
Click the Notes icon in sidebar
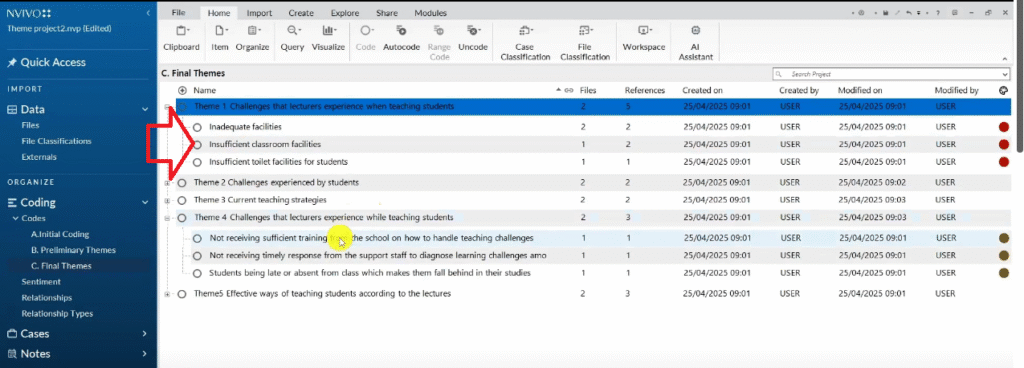pos(12,354)
